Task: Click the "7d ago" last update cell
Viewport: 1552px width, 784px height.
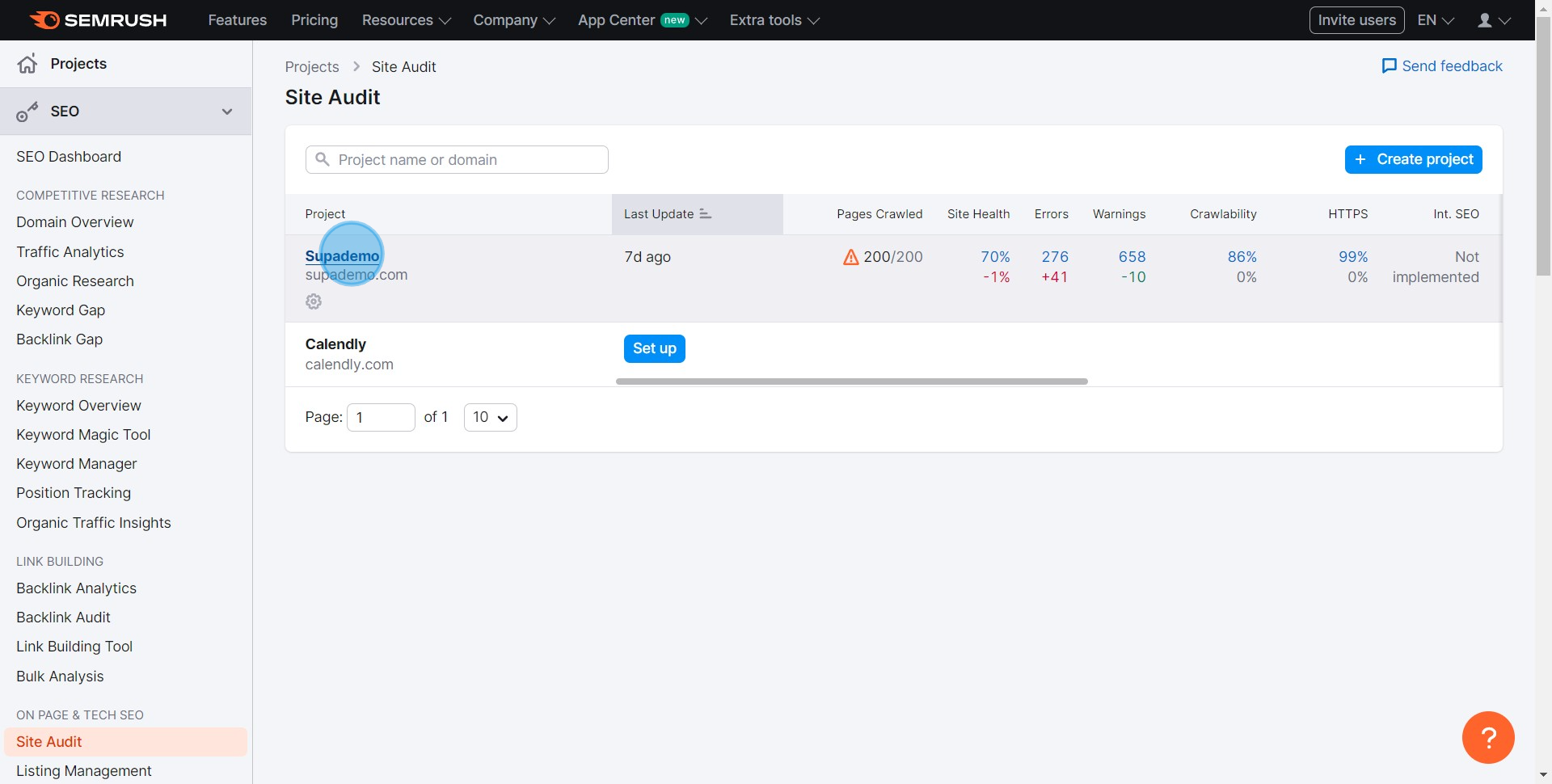Action: coord(647,257)
